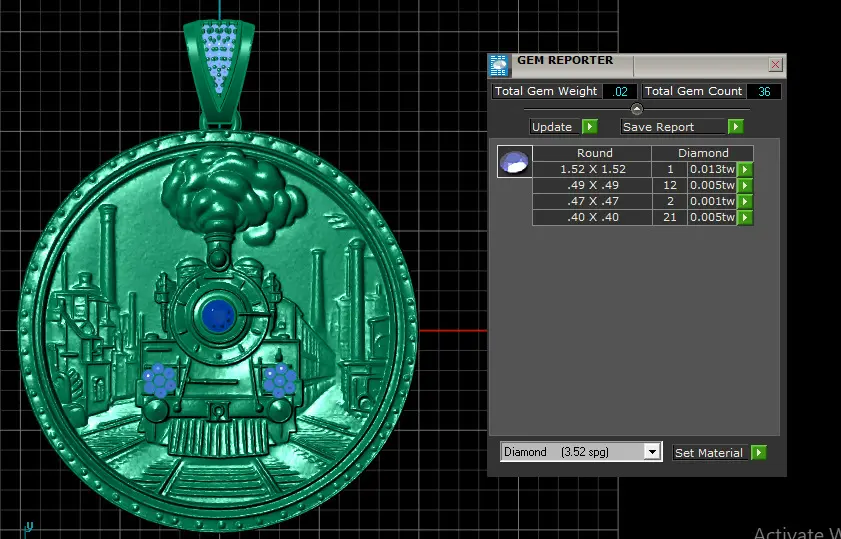This screenshot has width=841, height=539.
Task: Click the Total Gem Count value 36
Action: click(x=764, y=91)
